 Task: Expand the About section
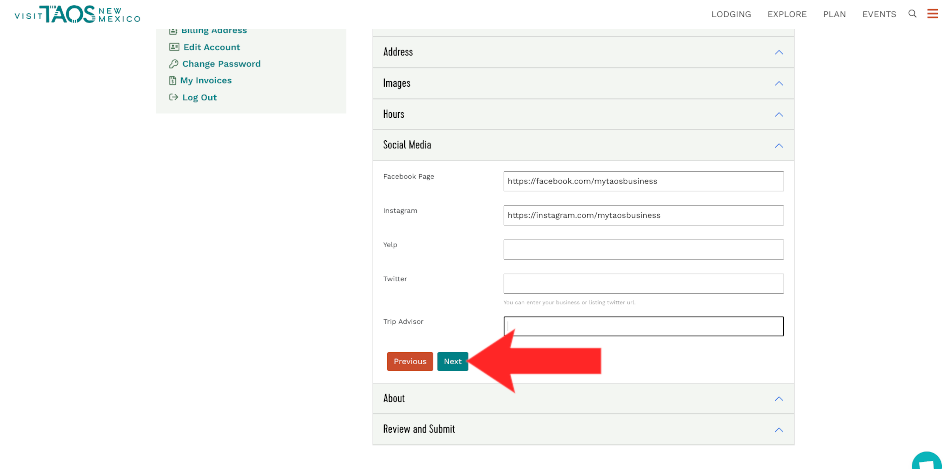coord(779,398)
